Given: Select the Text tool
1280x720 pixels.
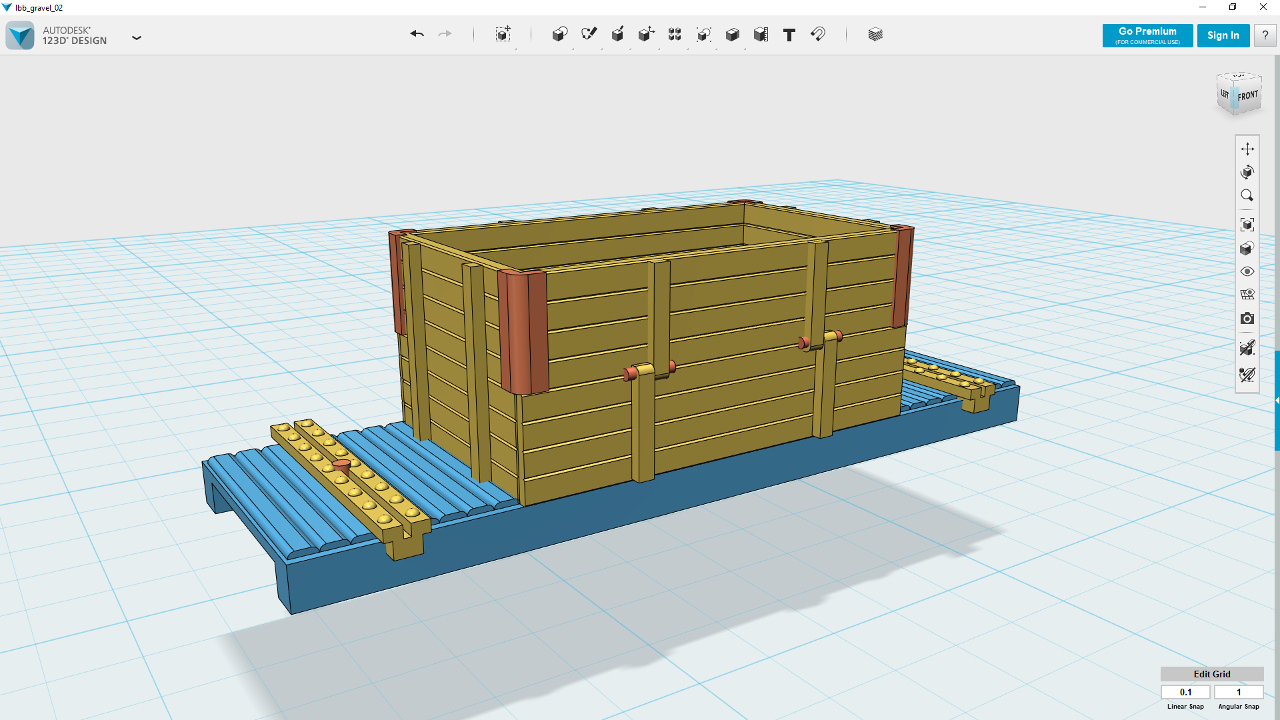Looking at the screenshot, I should click(x=789, y=34).
